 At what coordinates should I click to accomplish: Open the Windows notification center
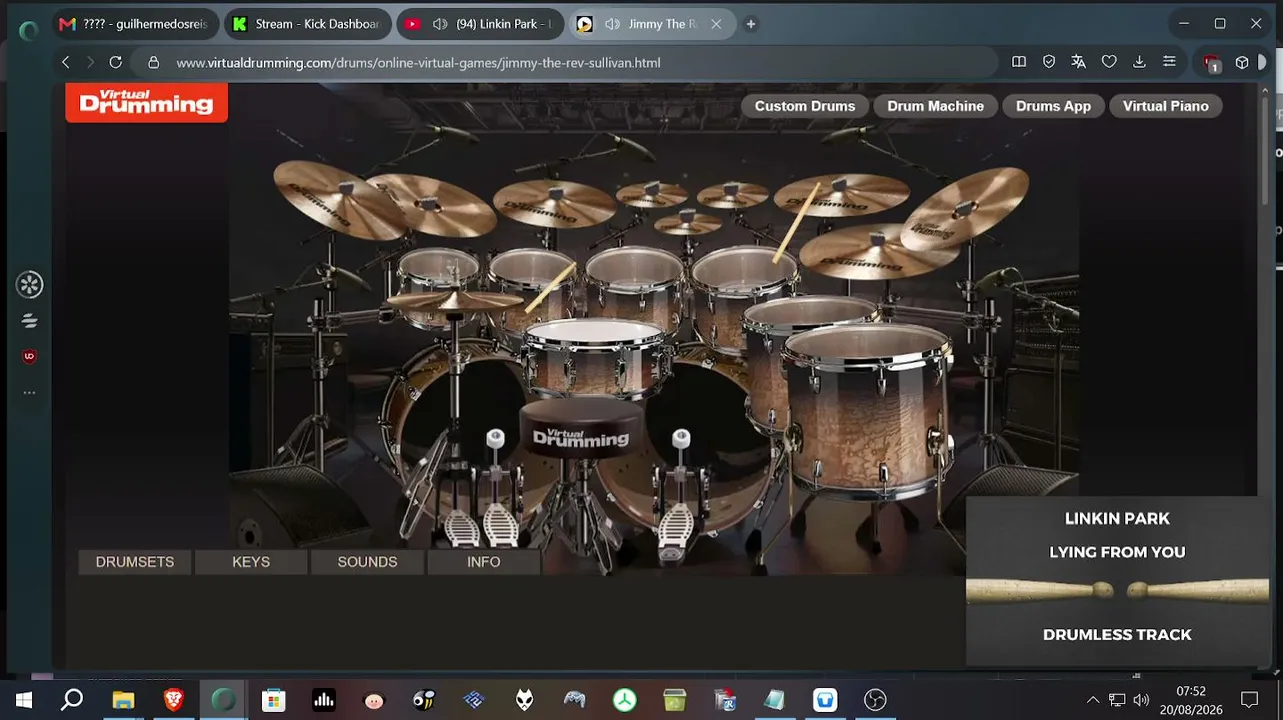coord(1249,700)
